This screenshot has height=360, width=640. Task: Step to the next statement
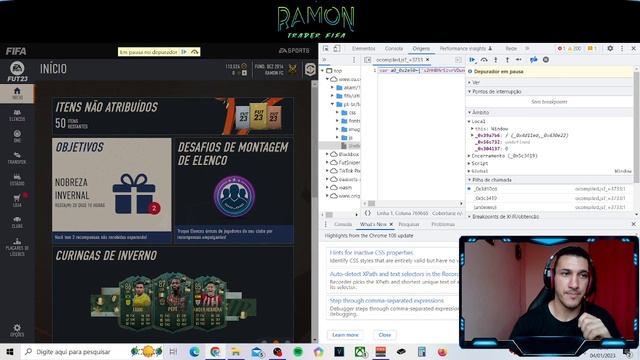[518, 60]
